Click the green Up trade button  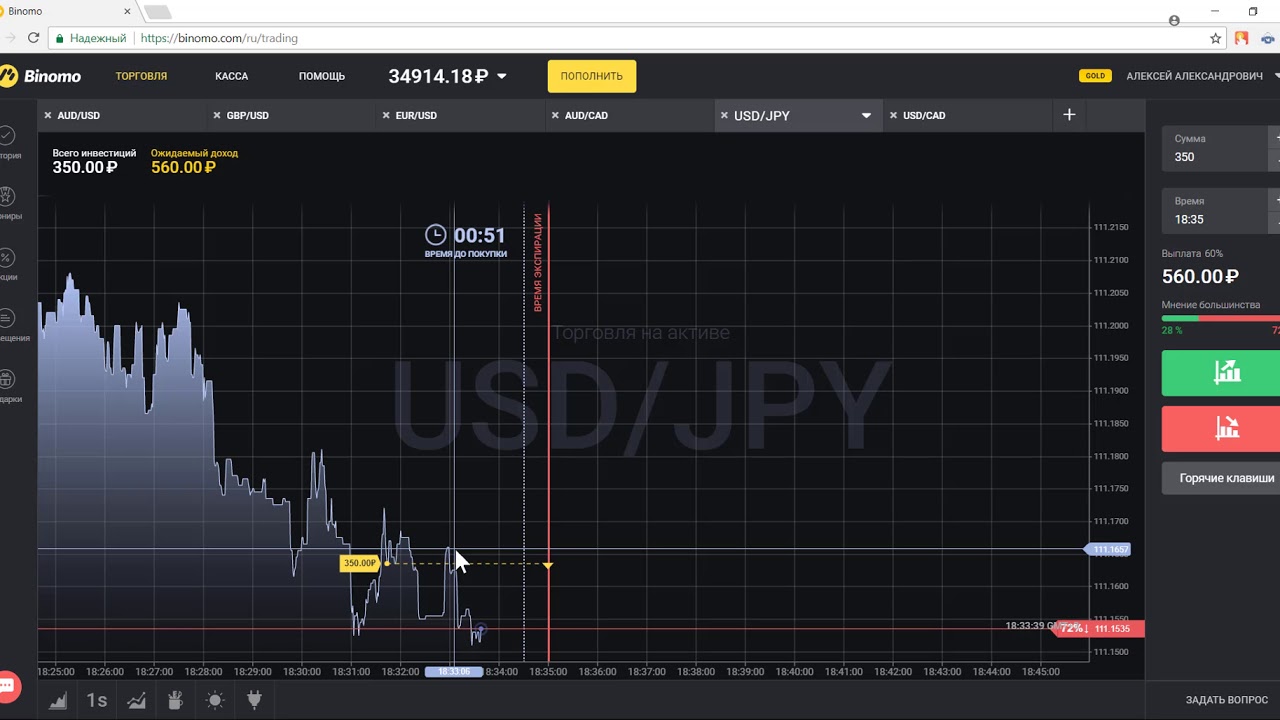tap(1221, 372)
